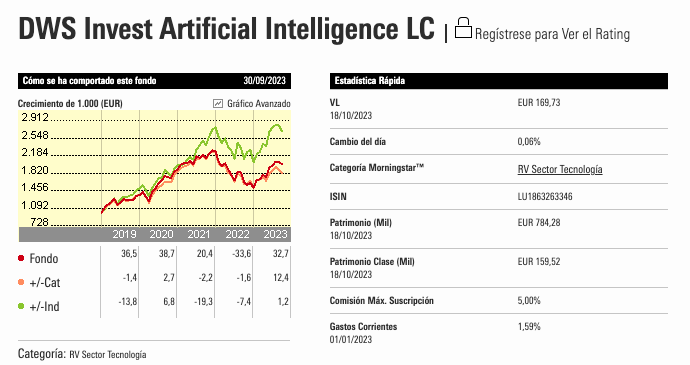Click the Gastos Corrientes value 1,59%
690x365 pixels.
(x=529, y=327)
